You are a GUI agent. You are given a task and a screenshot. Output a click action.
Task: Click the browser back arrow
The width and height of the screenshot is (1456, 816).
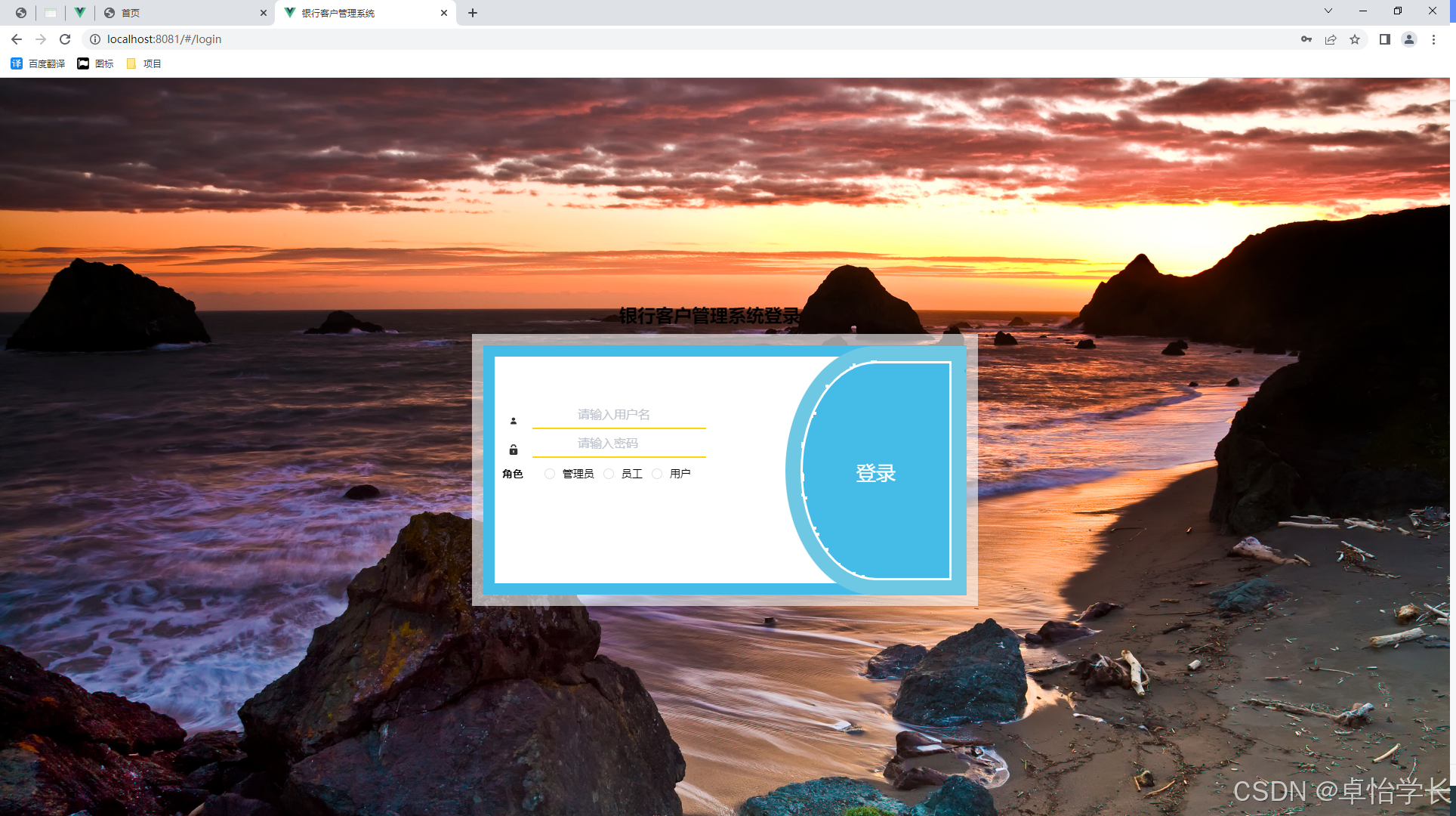[x=17, y=39]
